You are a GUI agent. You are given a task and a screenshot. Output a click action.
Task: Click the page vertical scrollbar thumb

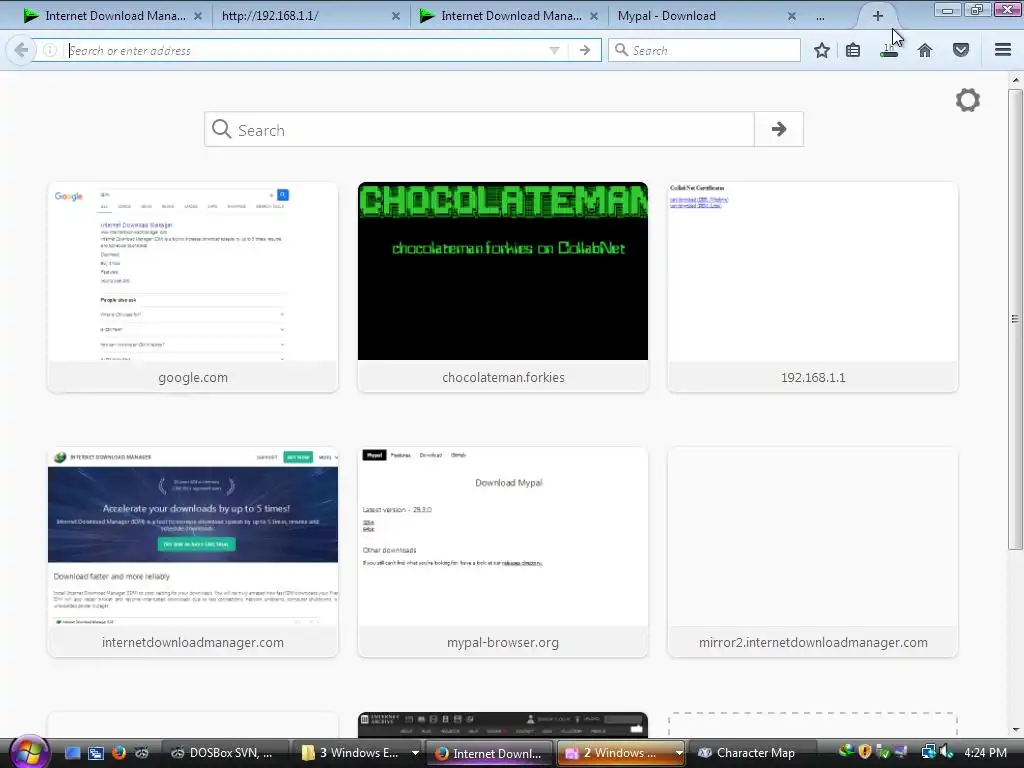pyautogui.click(x=1015, y=319)
